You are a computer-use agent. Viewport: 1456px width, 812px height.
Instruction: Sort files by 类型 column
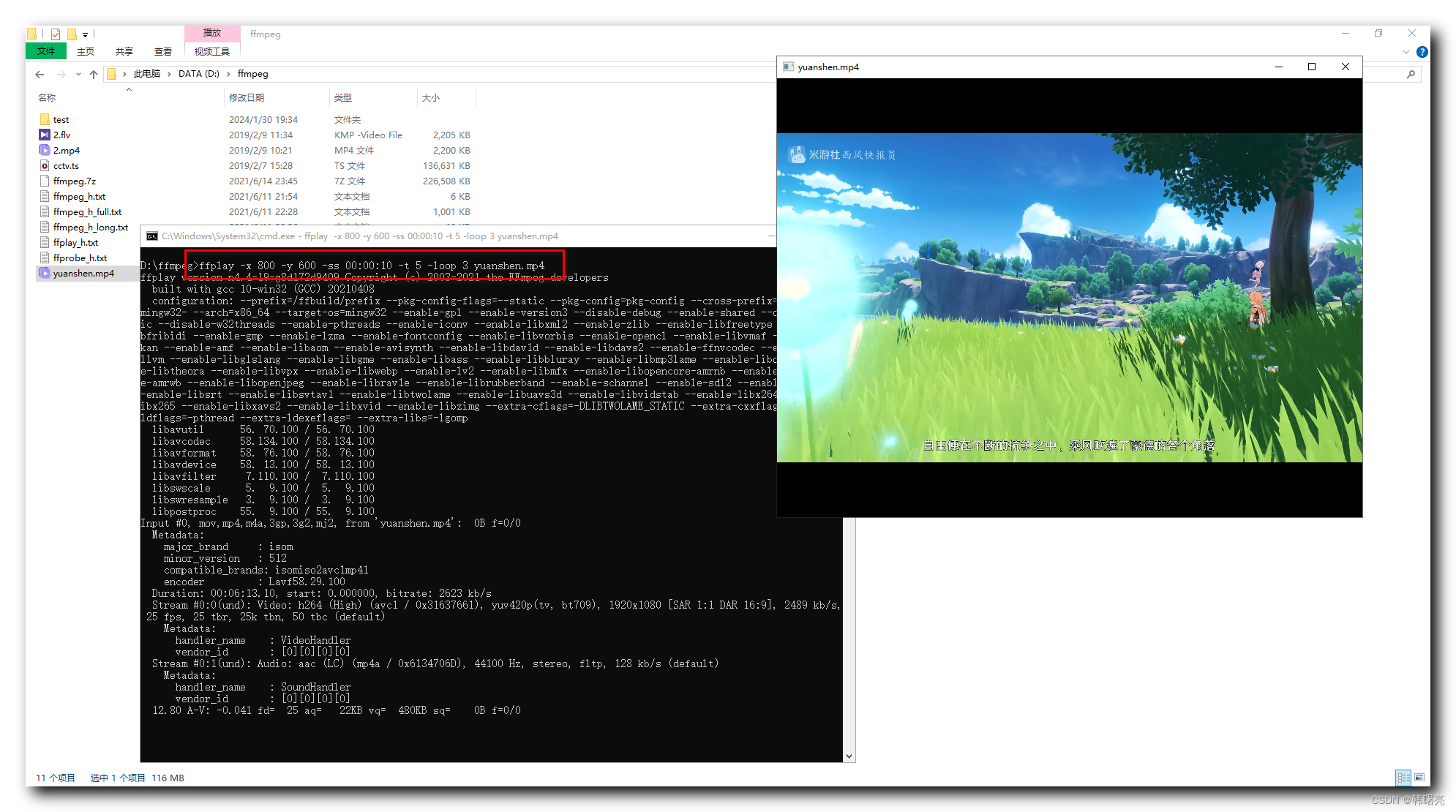coord(343,97)
